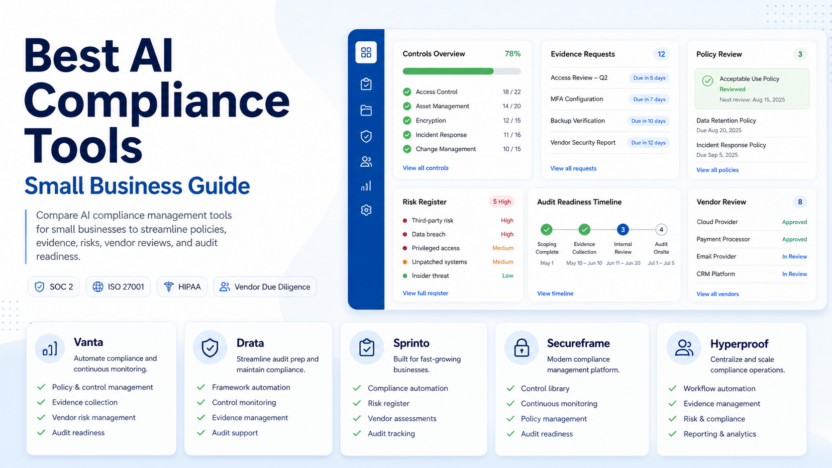Open the users icon in blue sidebar

click(366, 162)
